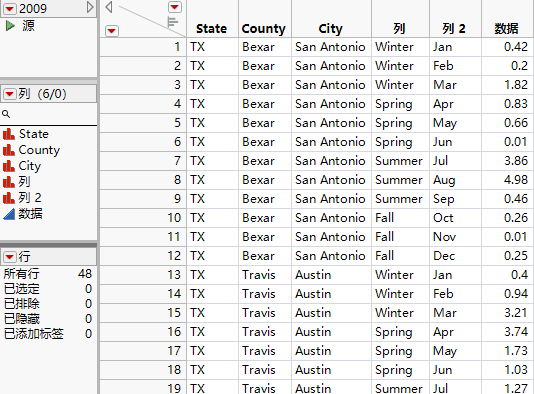The height and width of the screenshot is (394, 534).
Task: Select row number 13
Action: 143,275
